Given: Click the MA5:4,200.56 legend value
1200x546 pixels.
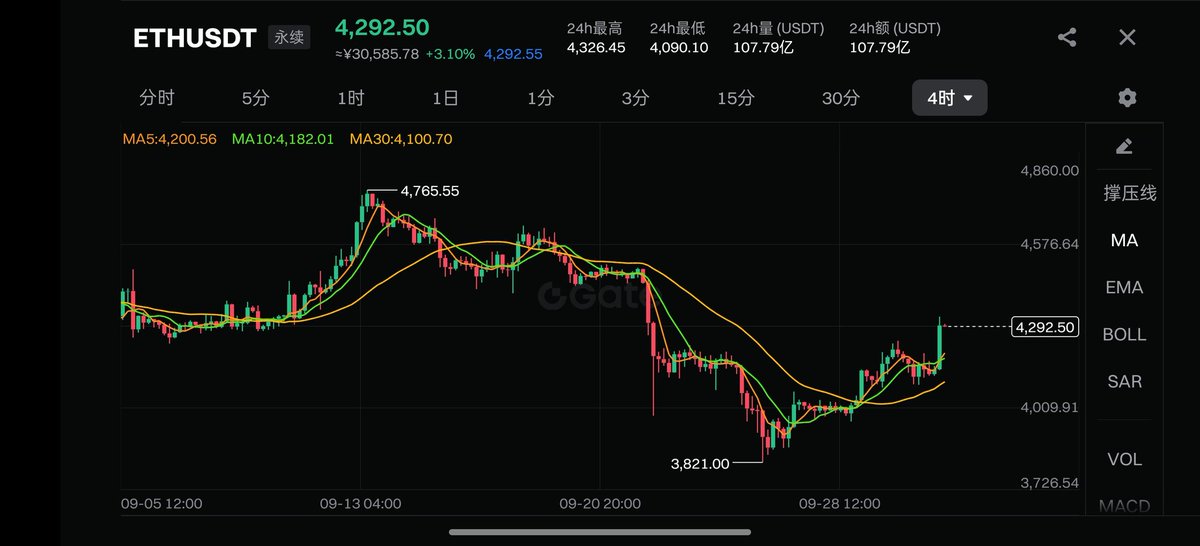Looking at the screenshot, I should coord(170,139).
